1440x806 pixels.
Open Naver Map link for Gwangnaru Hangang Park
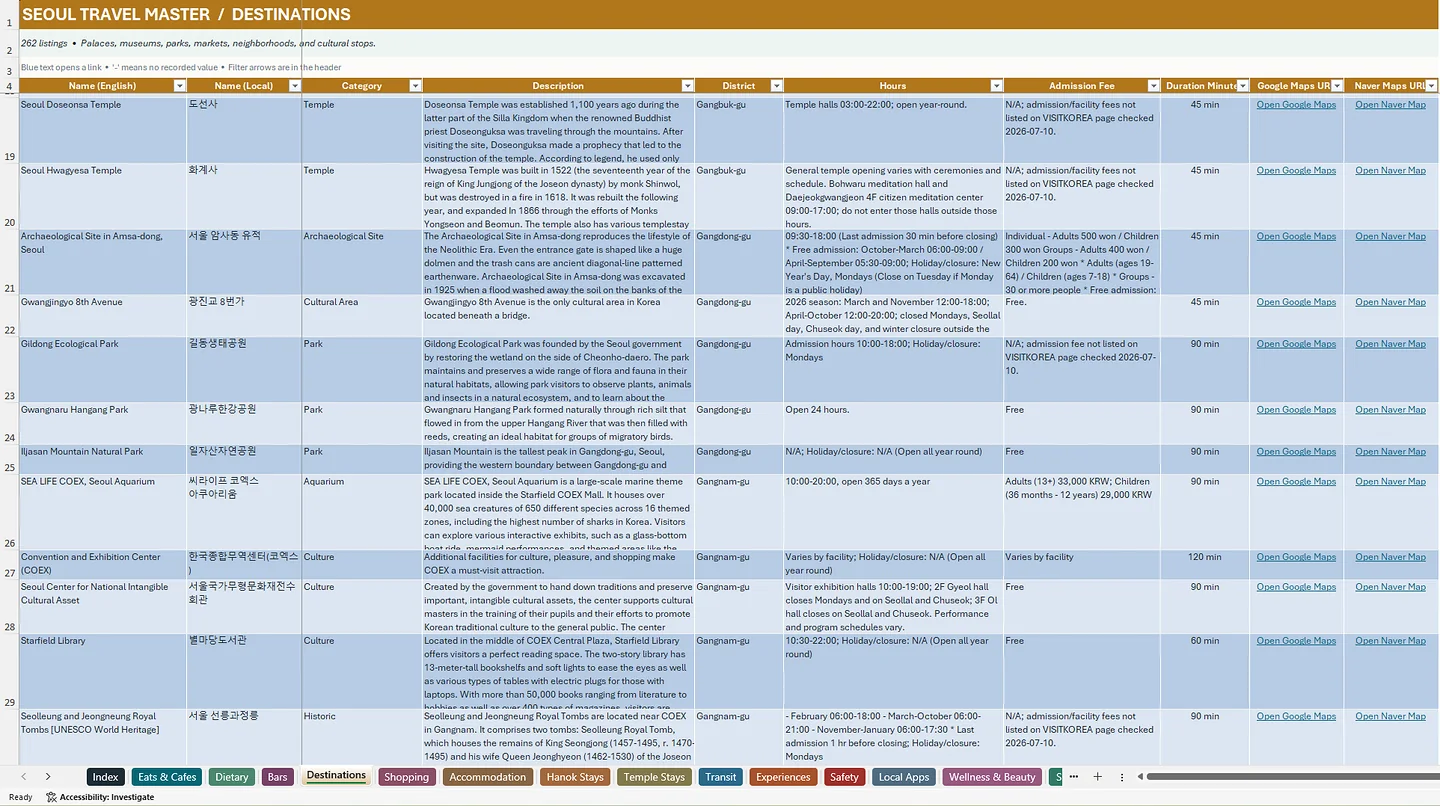(1390, 410)
